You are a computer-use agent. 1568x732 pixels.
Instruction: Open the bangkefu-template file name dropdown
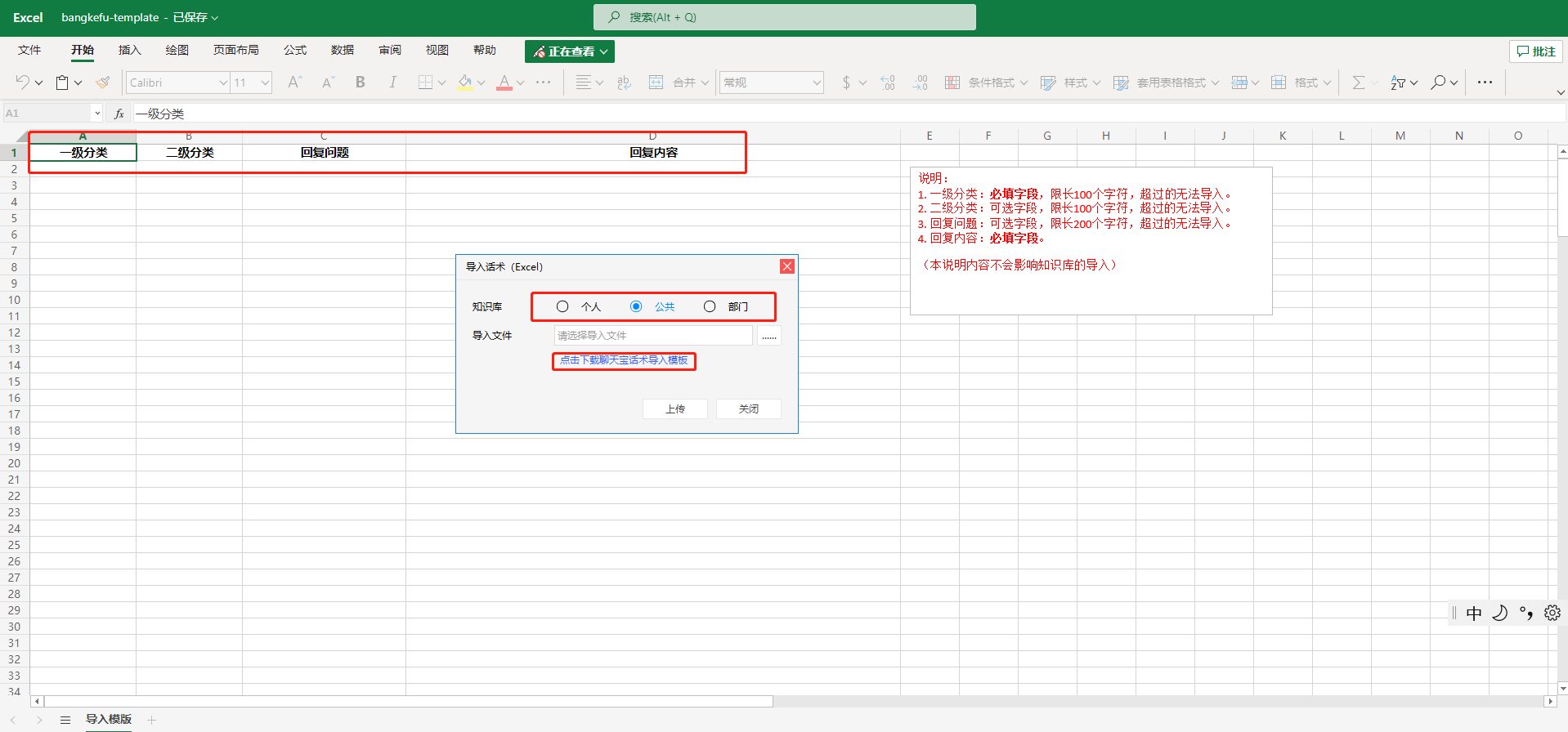[x=140, y=17]
